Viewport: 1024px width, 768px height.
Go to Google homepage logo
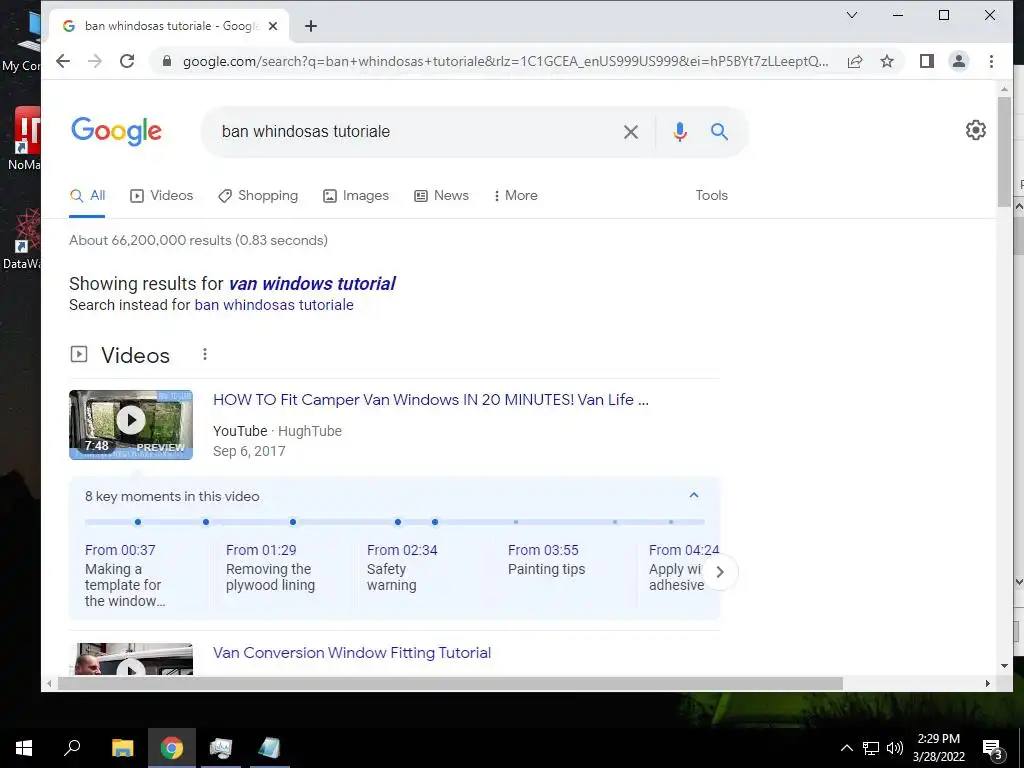tap(116, 131)
